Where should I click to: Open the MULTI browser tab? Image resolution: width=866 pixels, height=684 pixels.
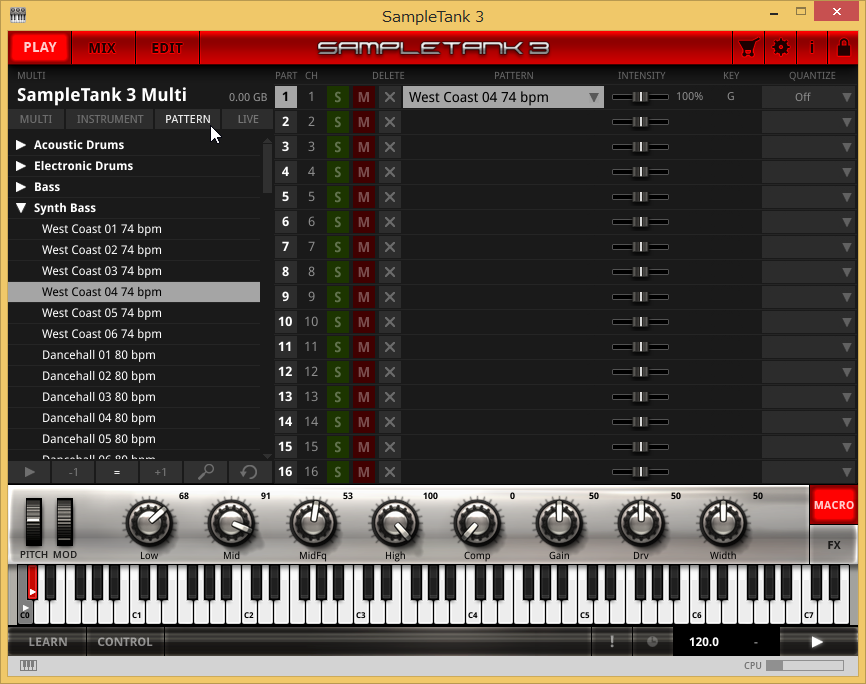click(x=36, y=119)
